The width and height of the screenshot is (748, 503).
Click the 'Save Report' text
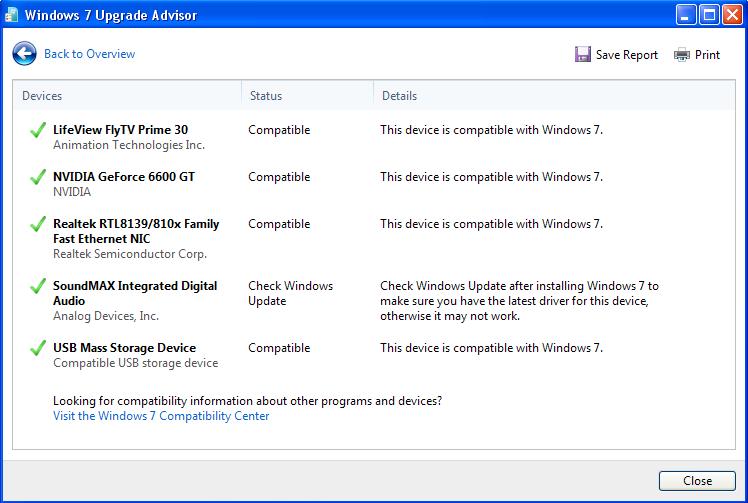tap(627, 55)
